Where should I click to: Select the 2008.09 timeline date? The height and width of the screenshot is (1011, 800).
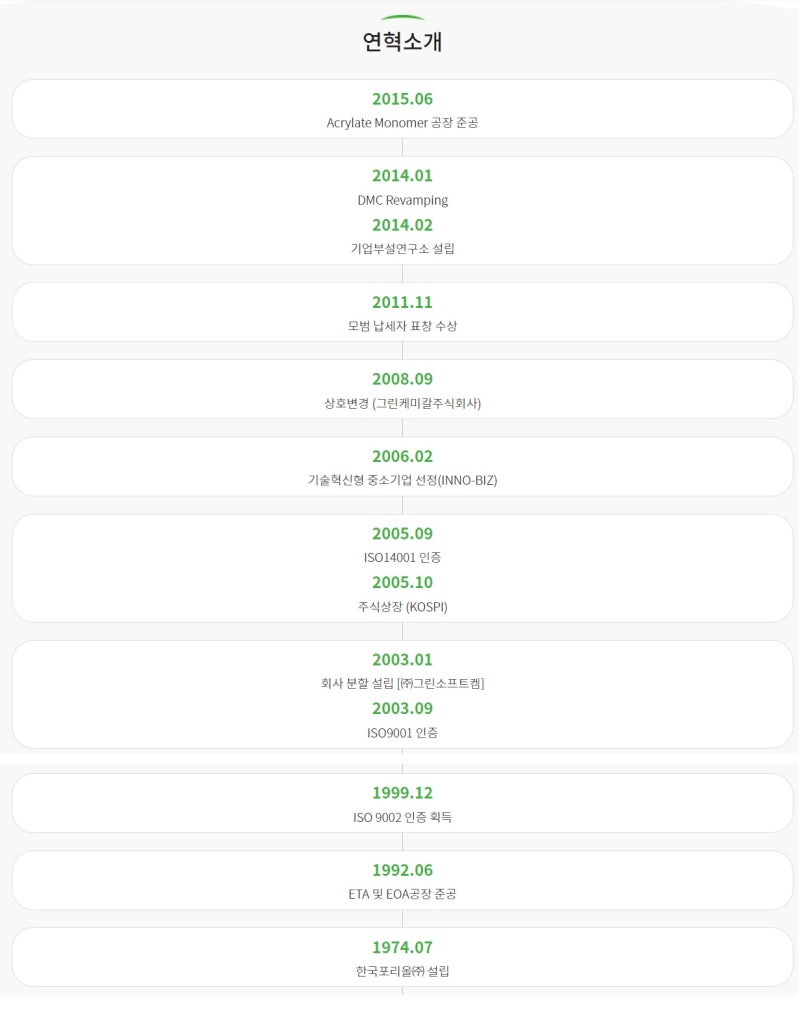(x=402, y=379)
